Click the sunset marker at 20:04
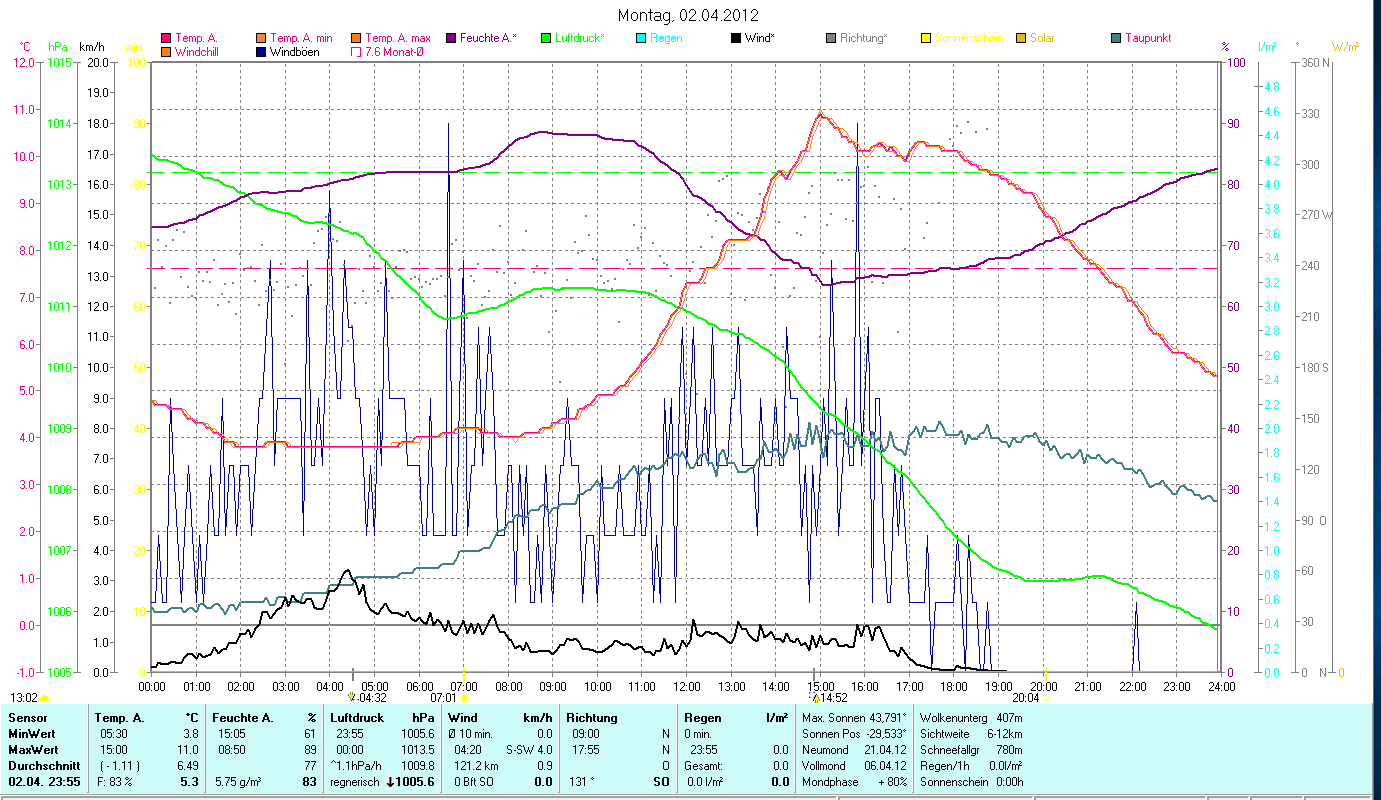The width and height of the screenshot is (1381, 800). 1045,697
